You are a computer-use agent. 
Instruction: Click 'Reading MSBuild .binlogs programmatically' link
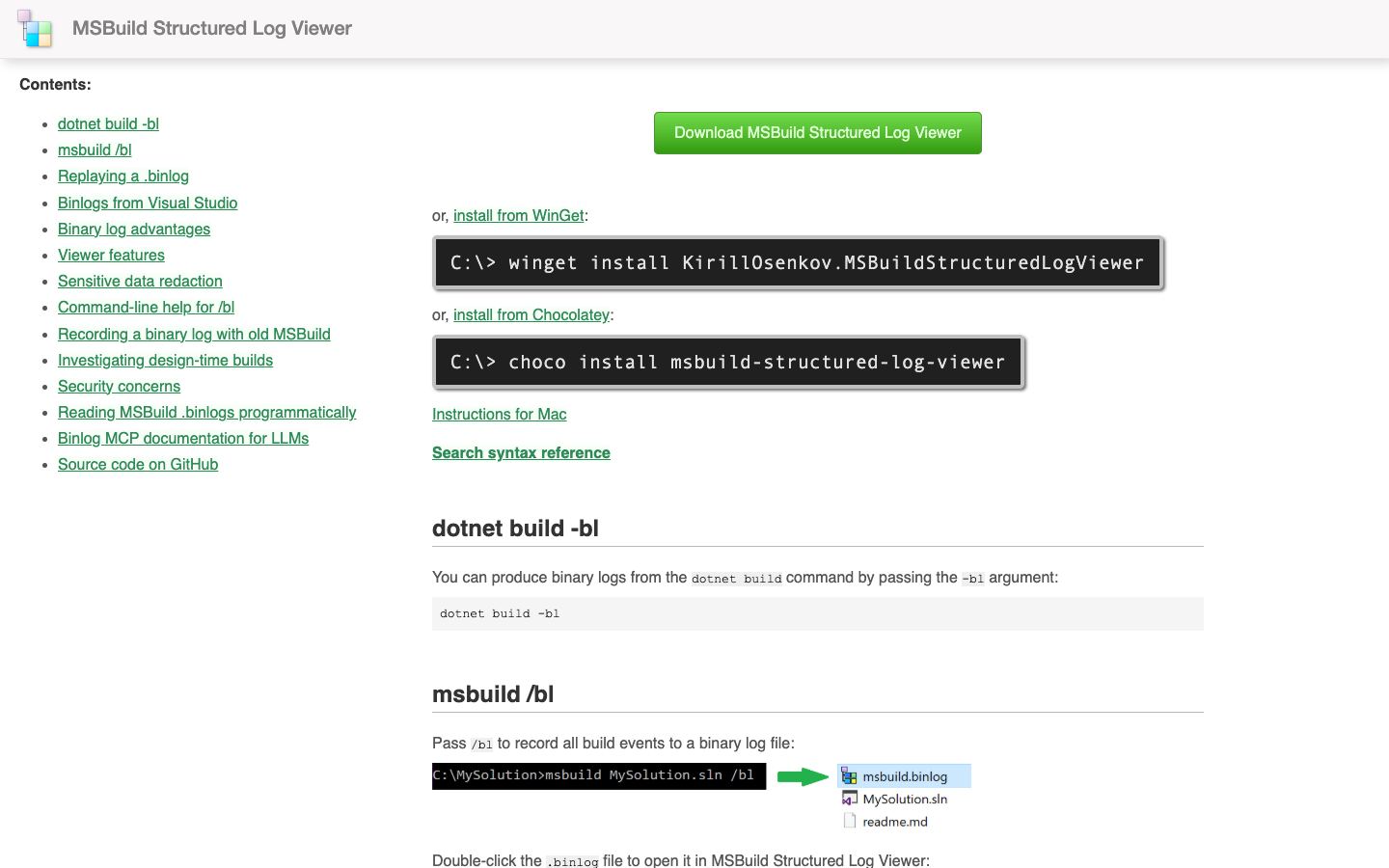point(206,413)
